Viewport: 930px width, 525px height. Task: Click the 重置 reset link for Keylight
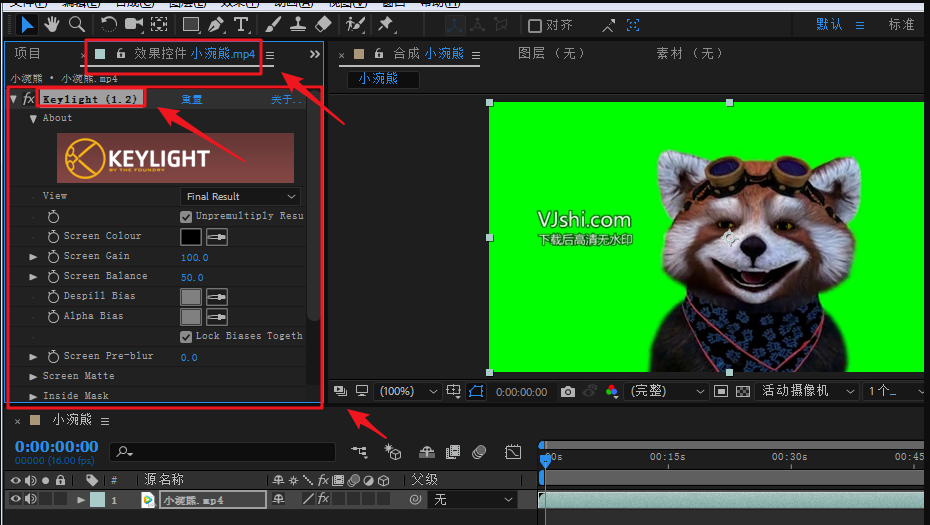coord(192,100)
